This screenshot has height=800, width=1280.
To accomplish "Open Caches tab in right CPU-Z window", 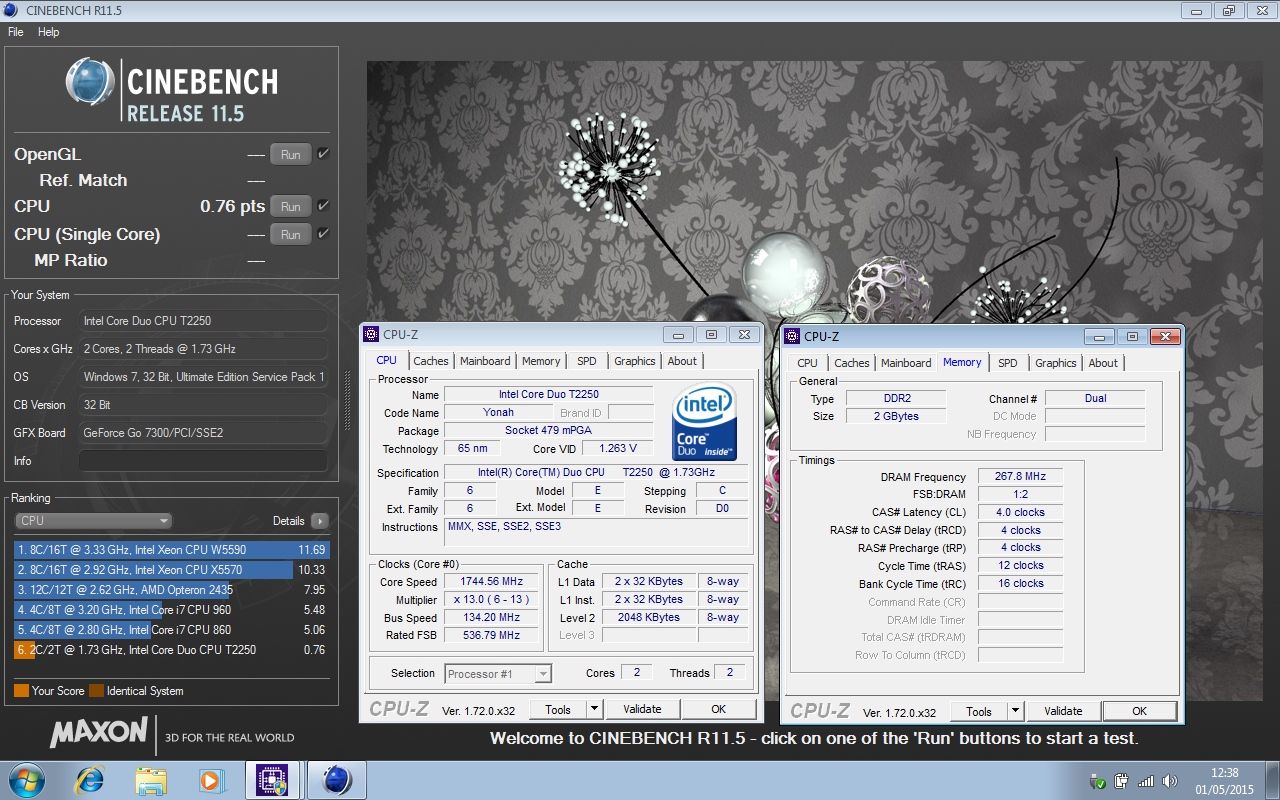I will (x=852, y=363).
